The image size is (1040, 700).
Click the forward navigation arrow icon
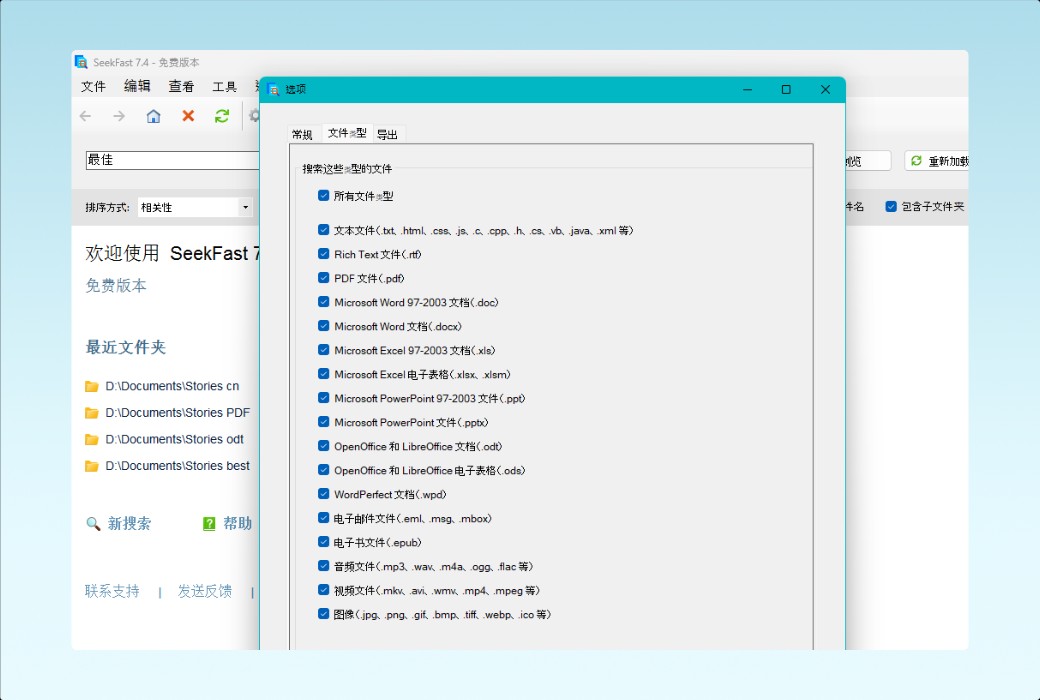tap(119, 116)
